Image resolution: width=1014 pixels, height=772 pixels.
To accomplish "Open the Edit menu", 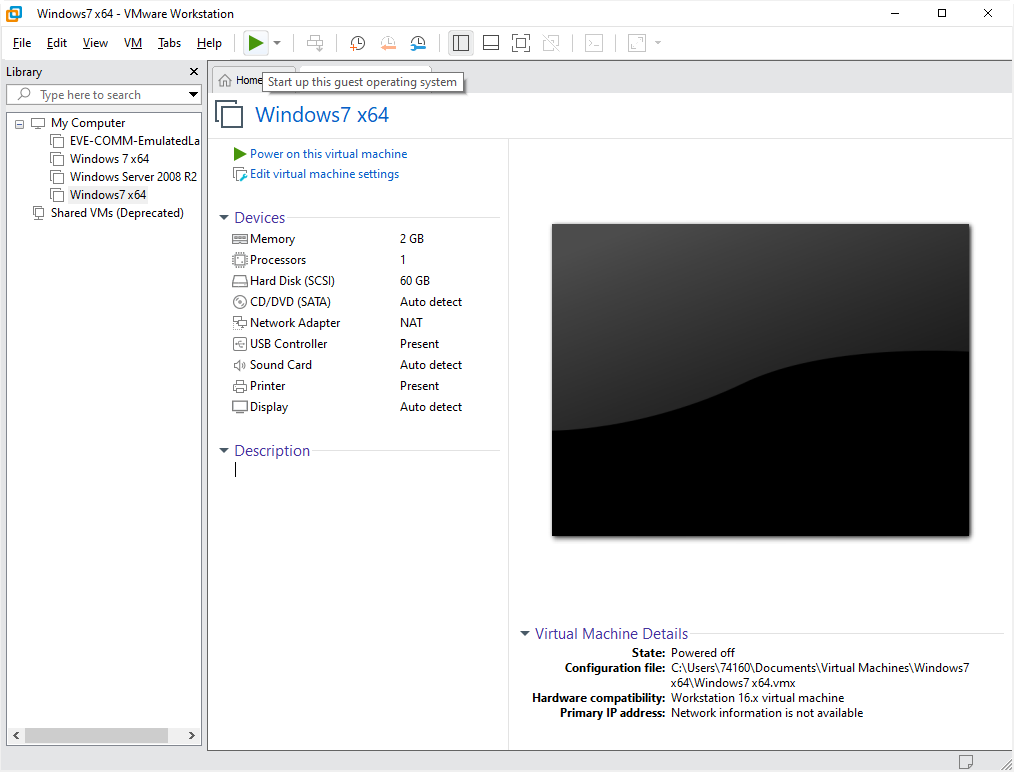I will (x=57, y=43).
